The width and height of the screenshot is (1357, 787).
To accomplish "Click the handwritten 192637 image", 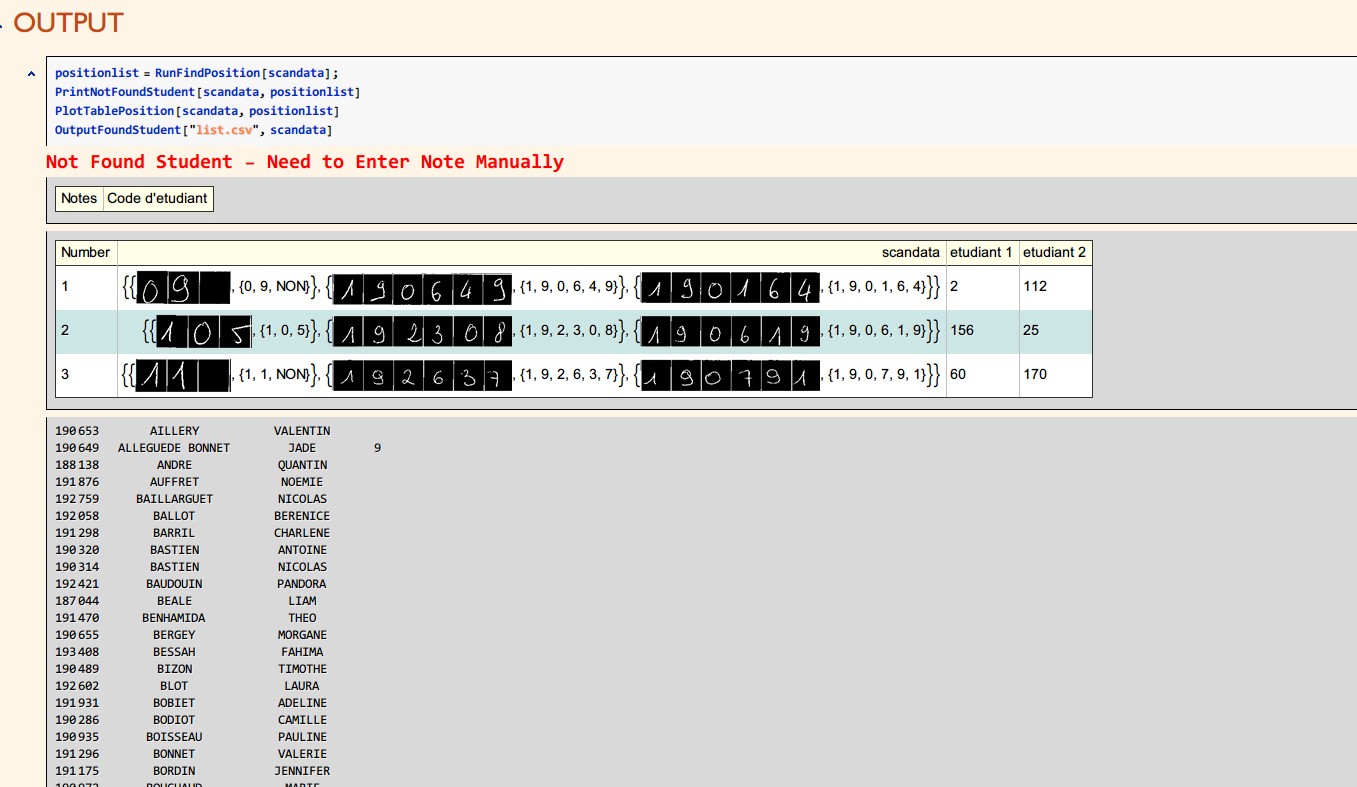I will (x=424, y=375).
